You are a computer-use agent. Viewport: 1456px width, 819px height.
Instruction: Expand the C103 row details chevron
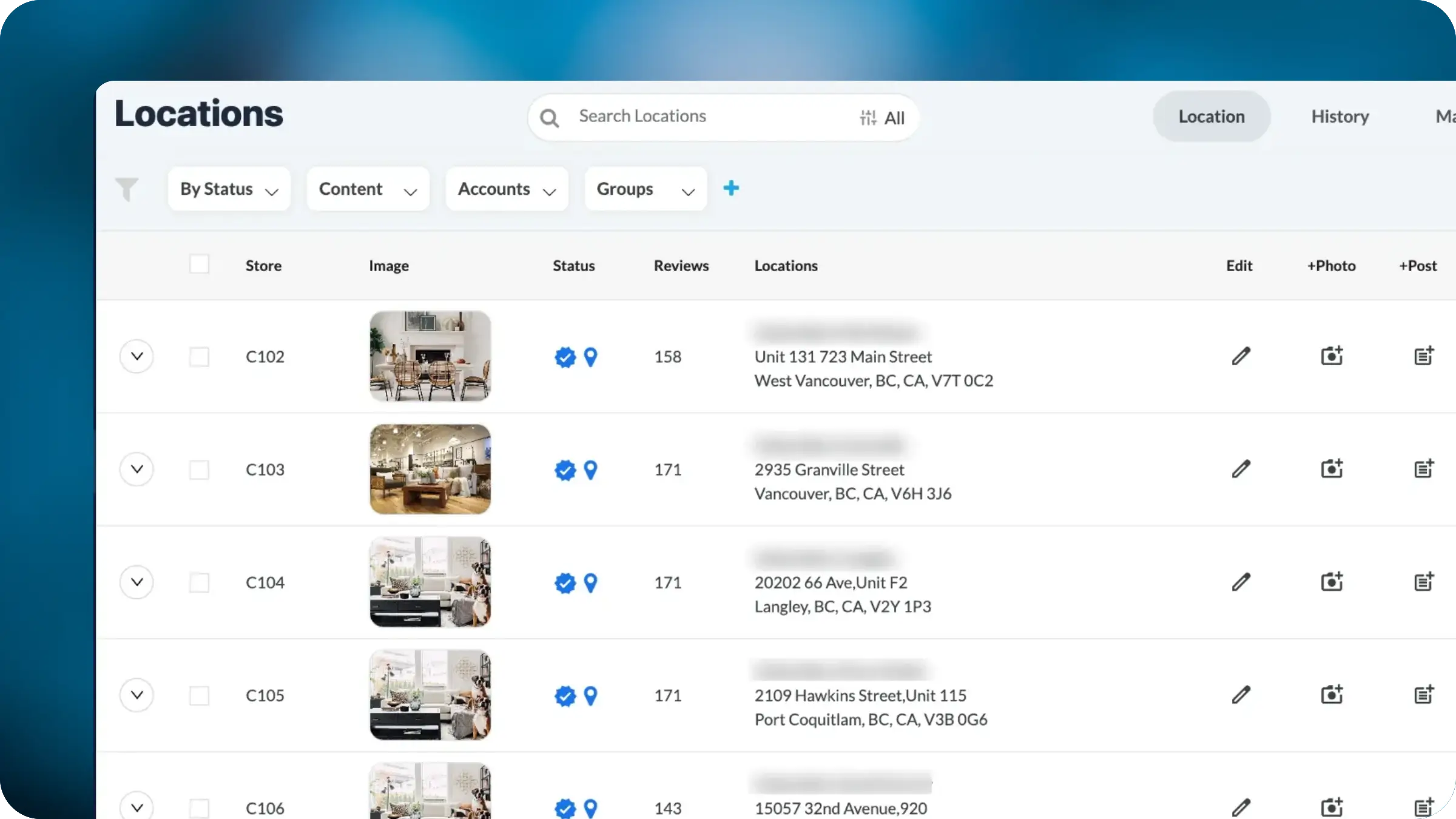point(136,469)
